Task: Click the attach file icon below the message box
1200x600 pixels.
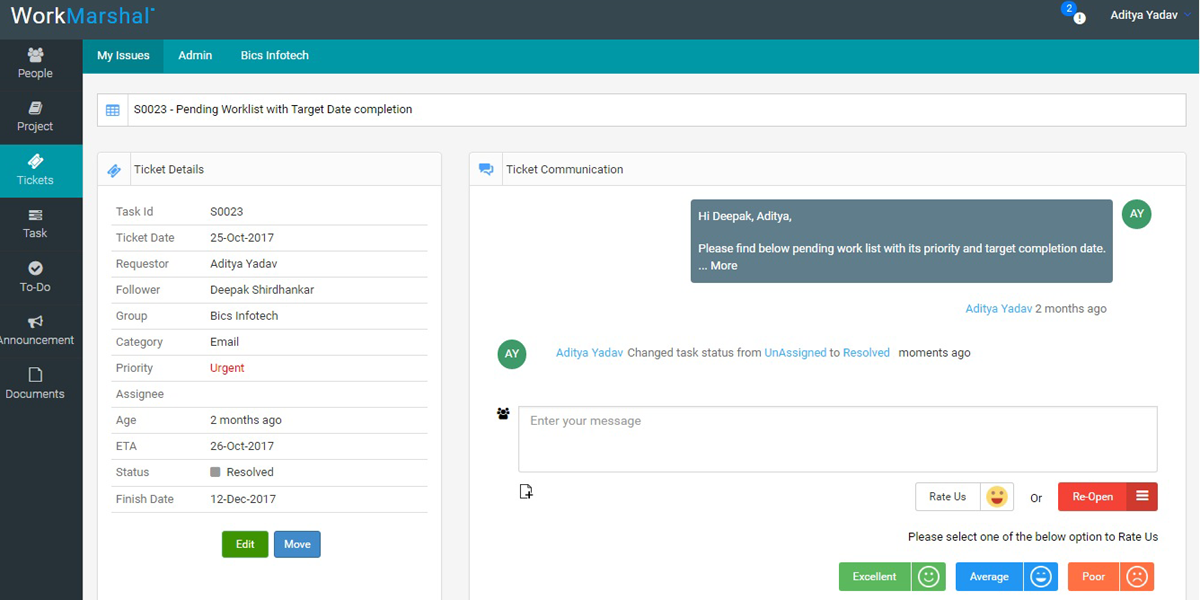Action: pos(526,490)
